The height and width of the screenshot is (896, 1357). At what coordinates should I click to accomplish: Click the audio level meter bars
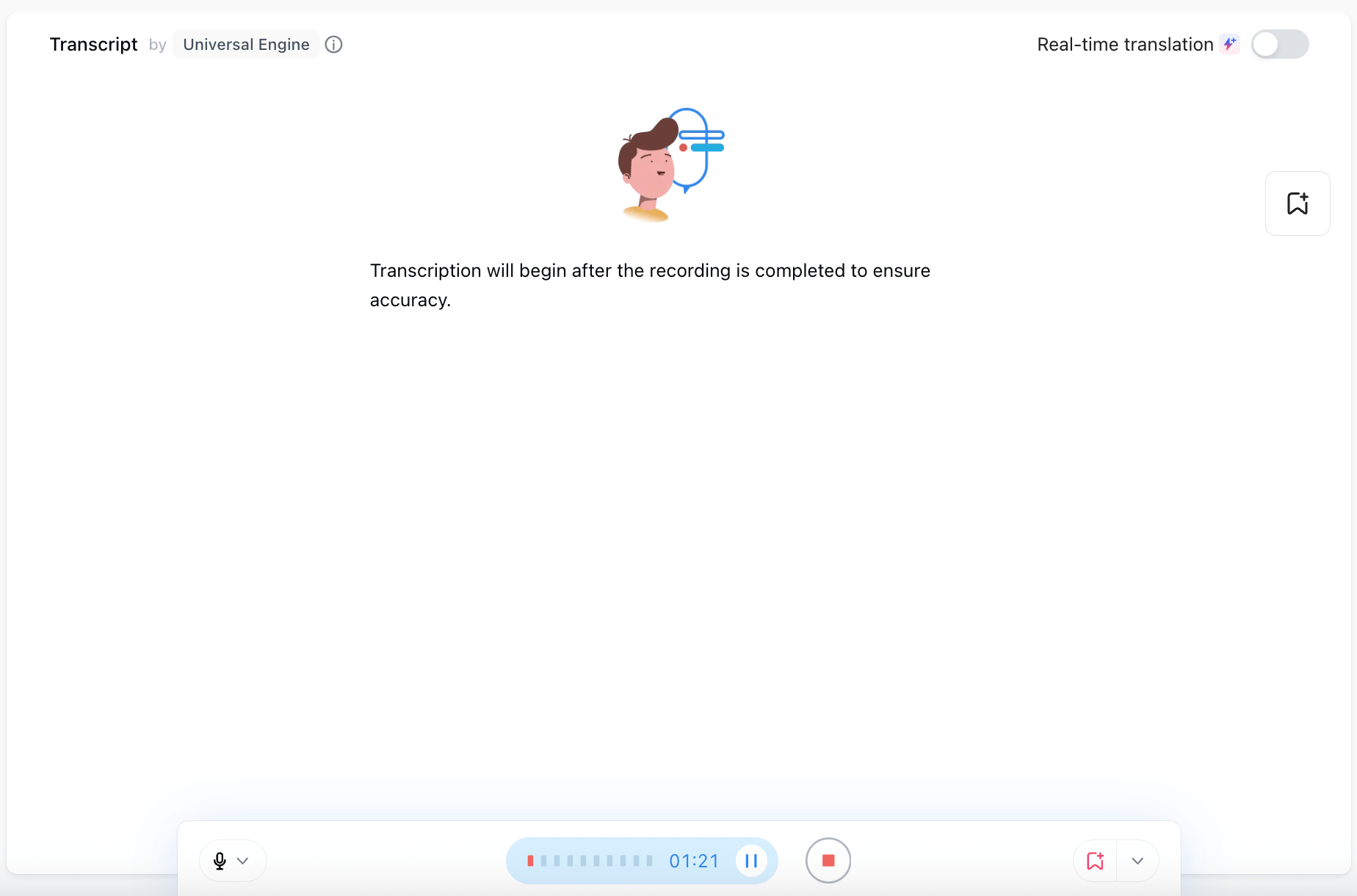(x=590, y=861)
